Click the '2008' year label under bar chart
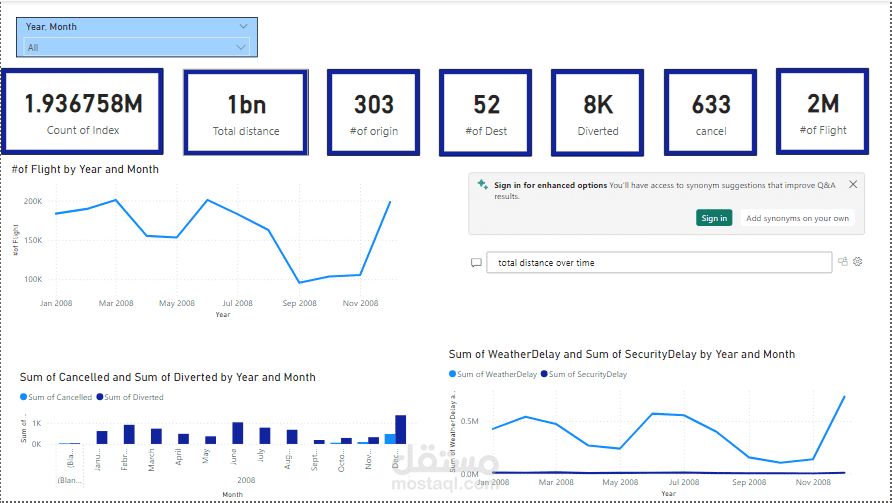 [x=246, y=480]
